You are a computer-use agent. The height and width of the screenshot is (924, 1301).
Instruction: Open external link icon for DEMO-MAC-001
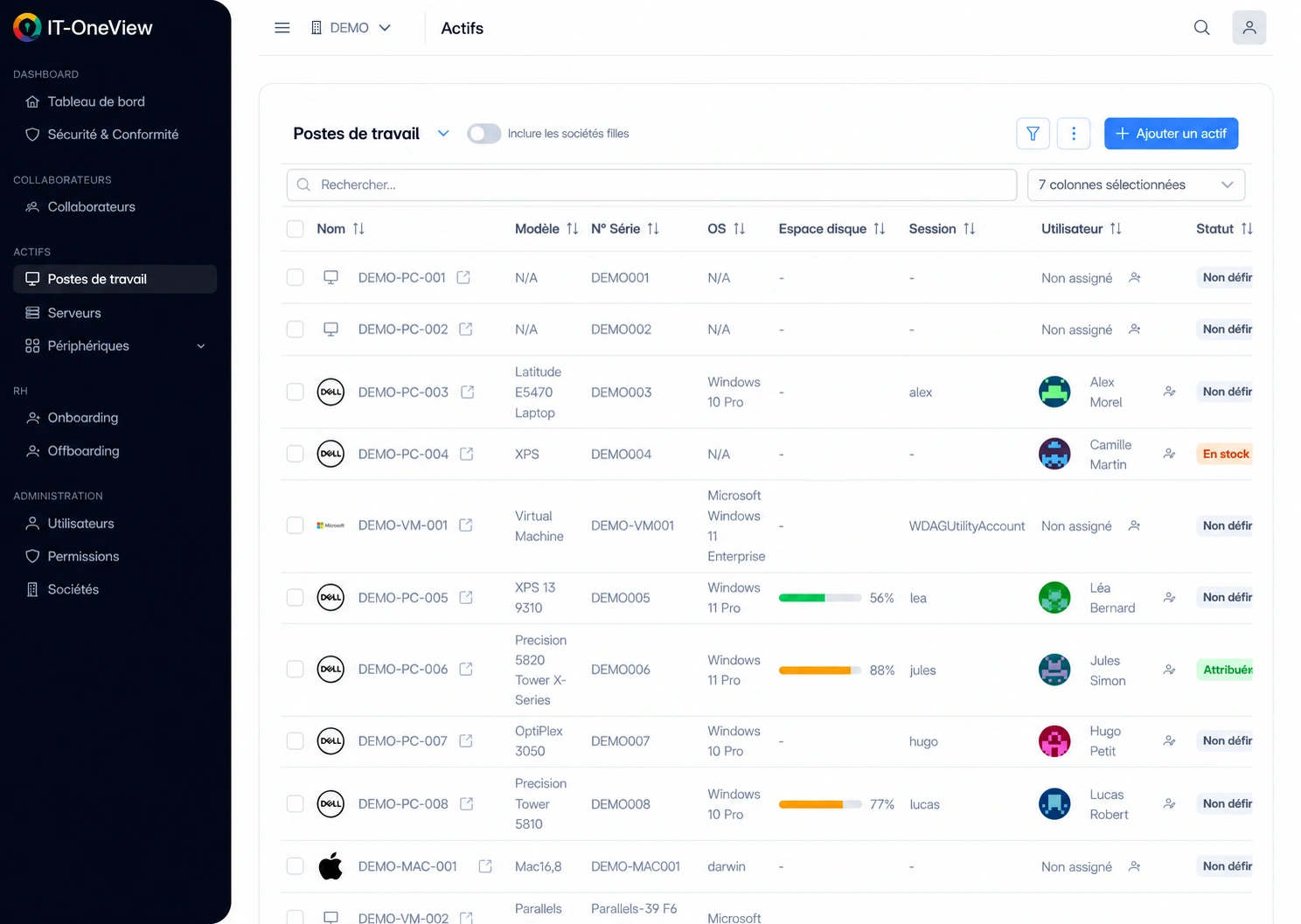pyautogui.click(x=485, y=866)
